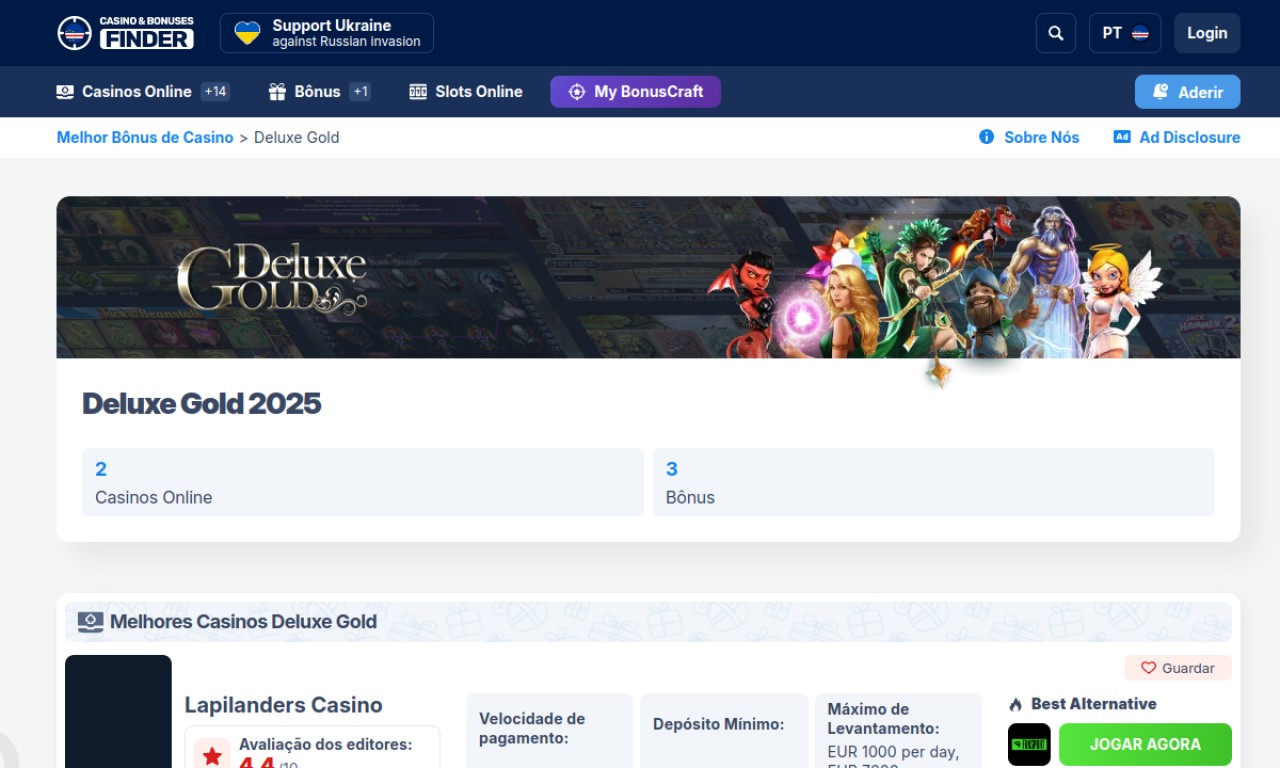This screenshot has height=768, width=1280.
Task: Follow the Melhor Bônus de Casino breadcrumb
Action: [145, 138]
